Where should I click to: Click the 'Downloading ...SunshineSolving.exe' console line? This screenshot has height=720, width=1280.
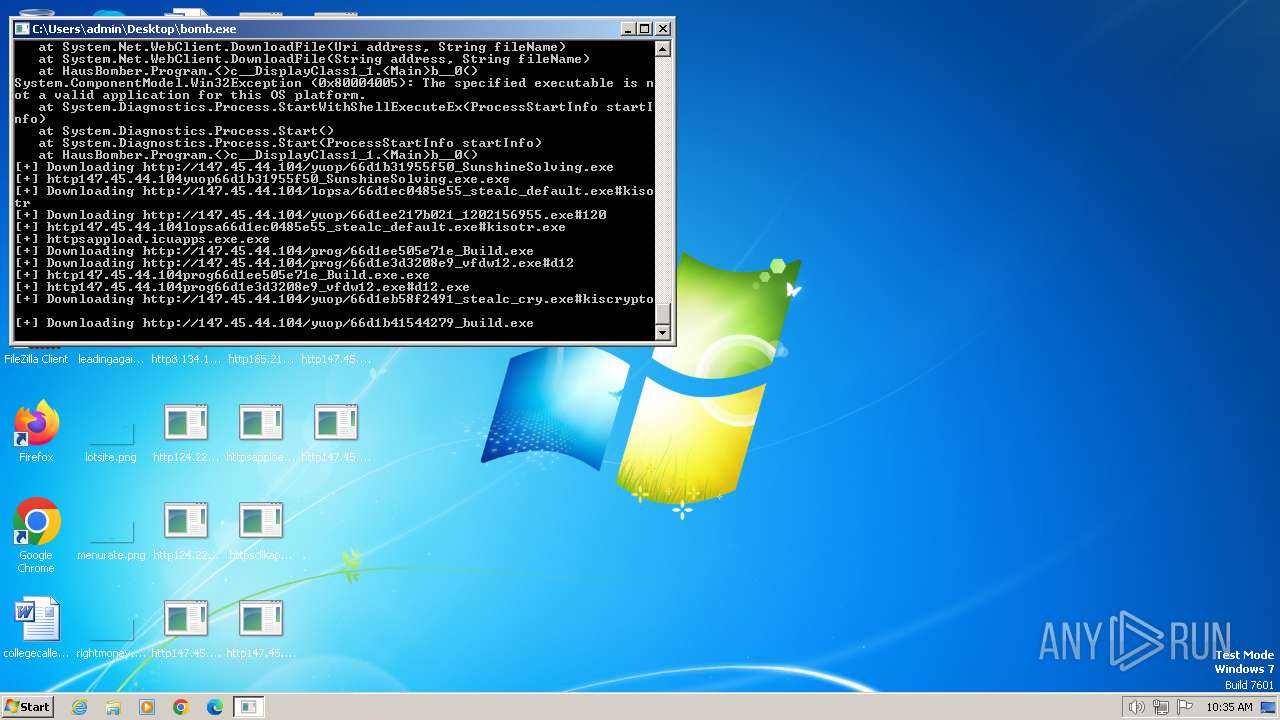click(314, 167)
